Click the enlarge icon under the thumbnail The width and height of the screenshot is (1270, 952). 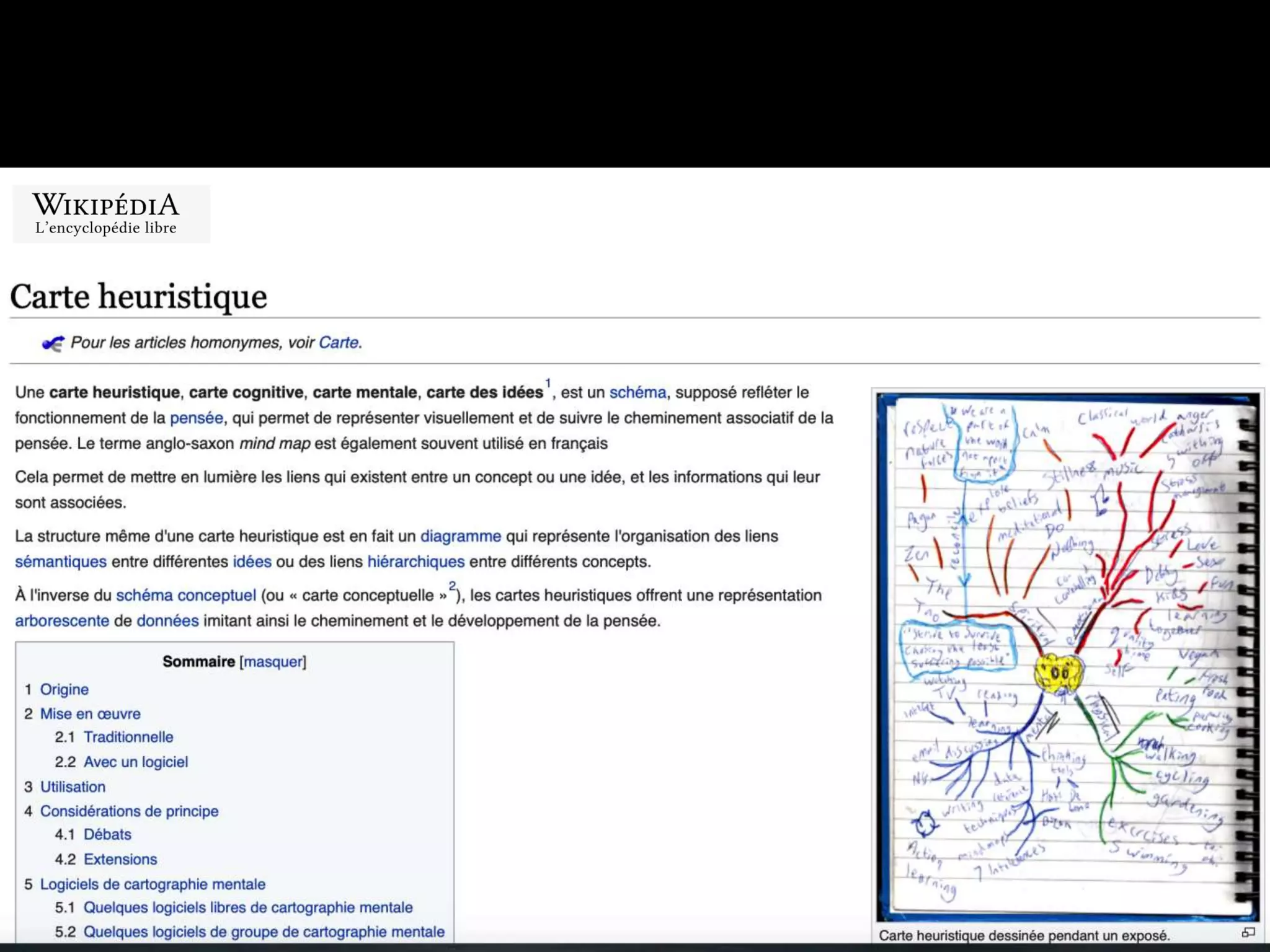click(x=1248, y=933)
